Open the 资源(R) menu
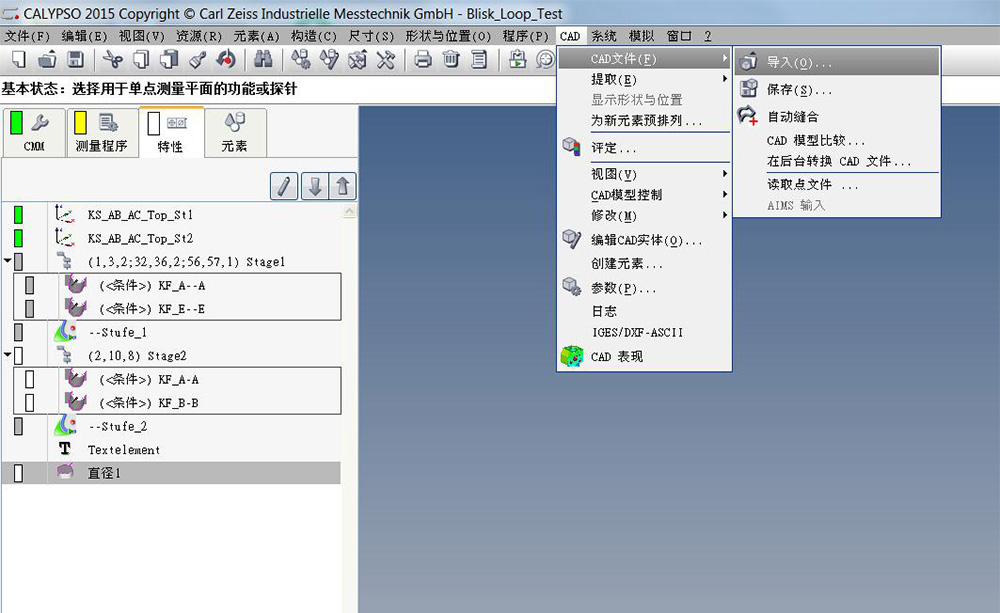Viewport: 1000px width, 613px height. click(199, 36)
